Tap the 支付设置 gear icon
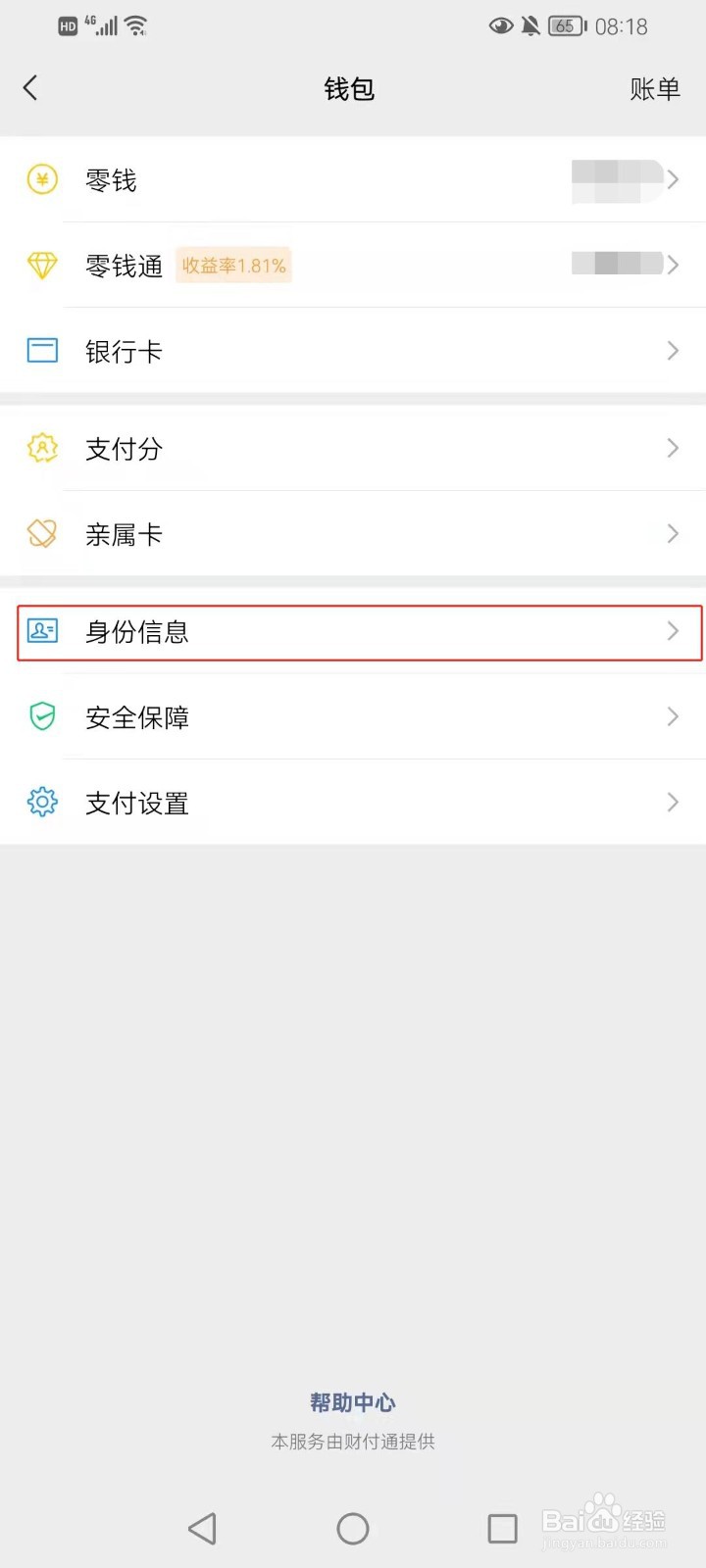Screen dimensions: 706x1568 (x=42, y=802)
